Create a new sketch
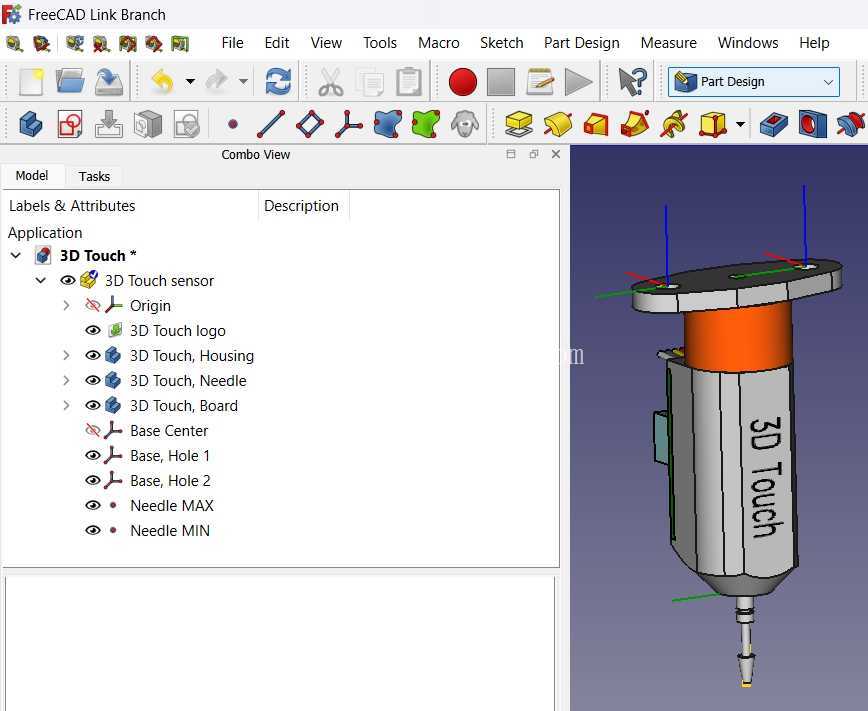Screen dimensions: 868x711 70,123
